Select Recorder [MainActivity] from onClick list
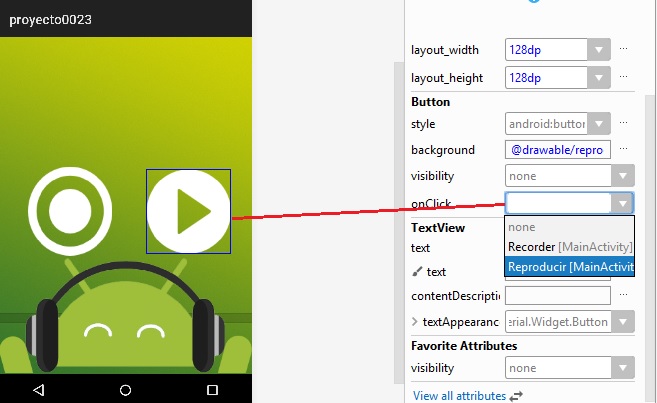Viewport: 657px width, 403px height. (570, 247)
